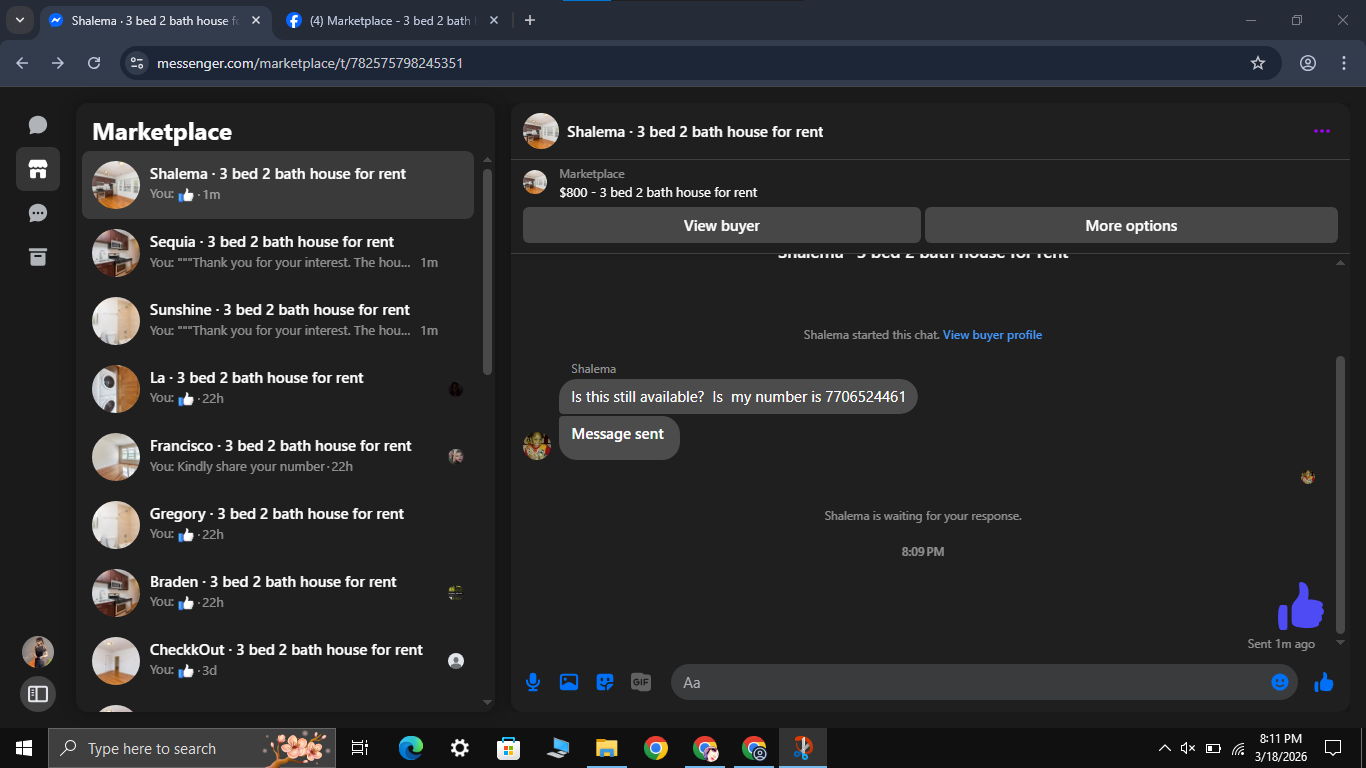
Task: Select the Marketplace storefront sidebar icon
Action: tap(38, 169)
